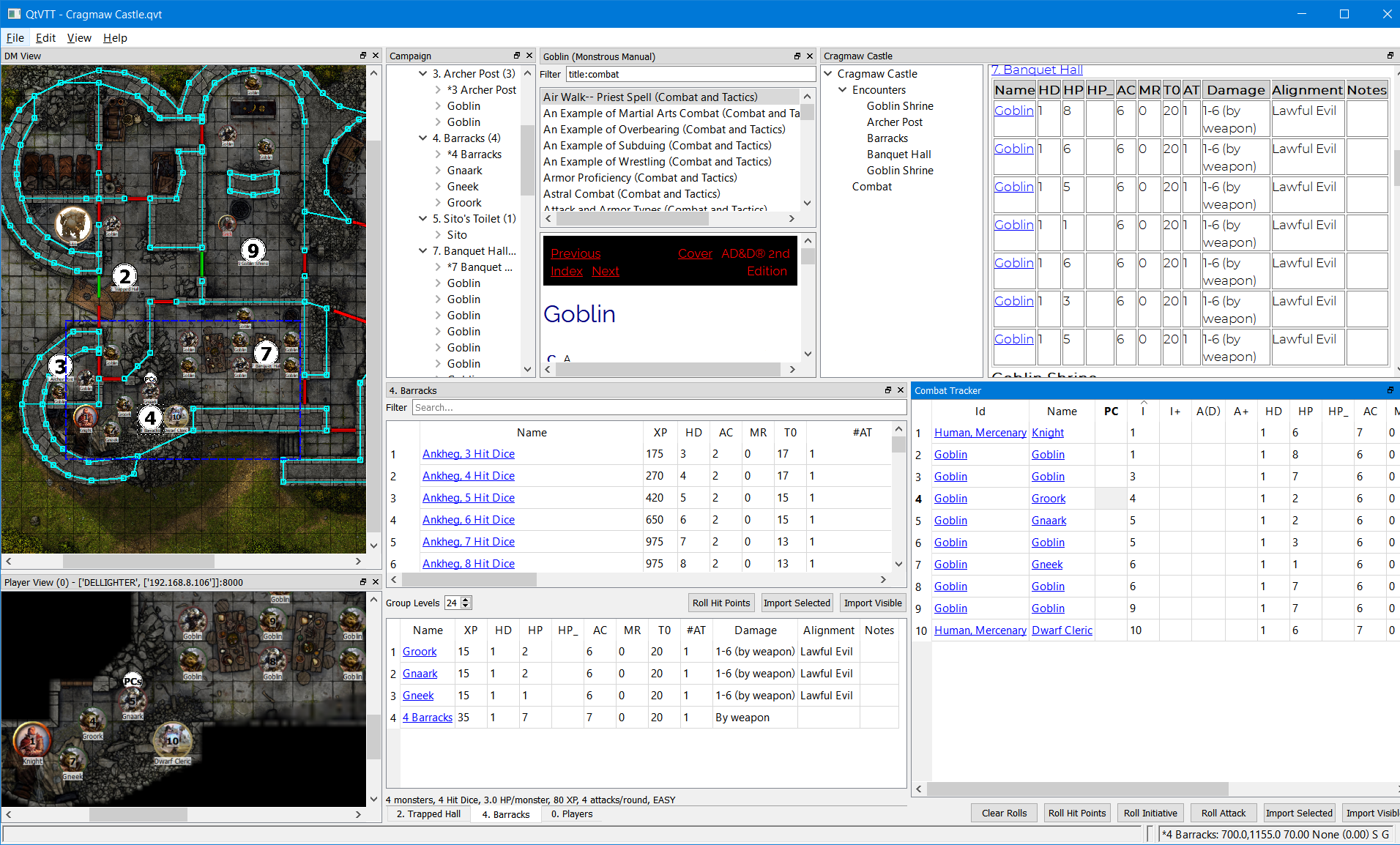The width and height of the screenshot is (1400, 845).
Task: Click Roll Hit Points in Barracks panel
Action: click(721, 603)
